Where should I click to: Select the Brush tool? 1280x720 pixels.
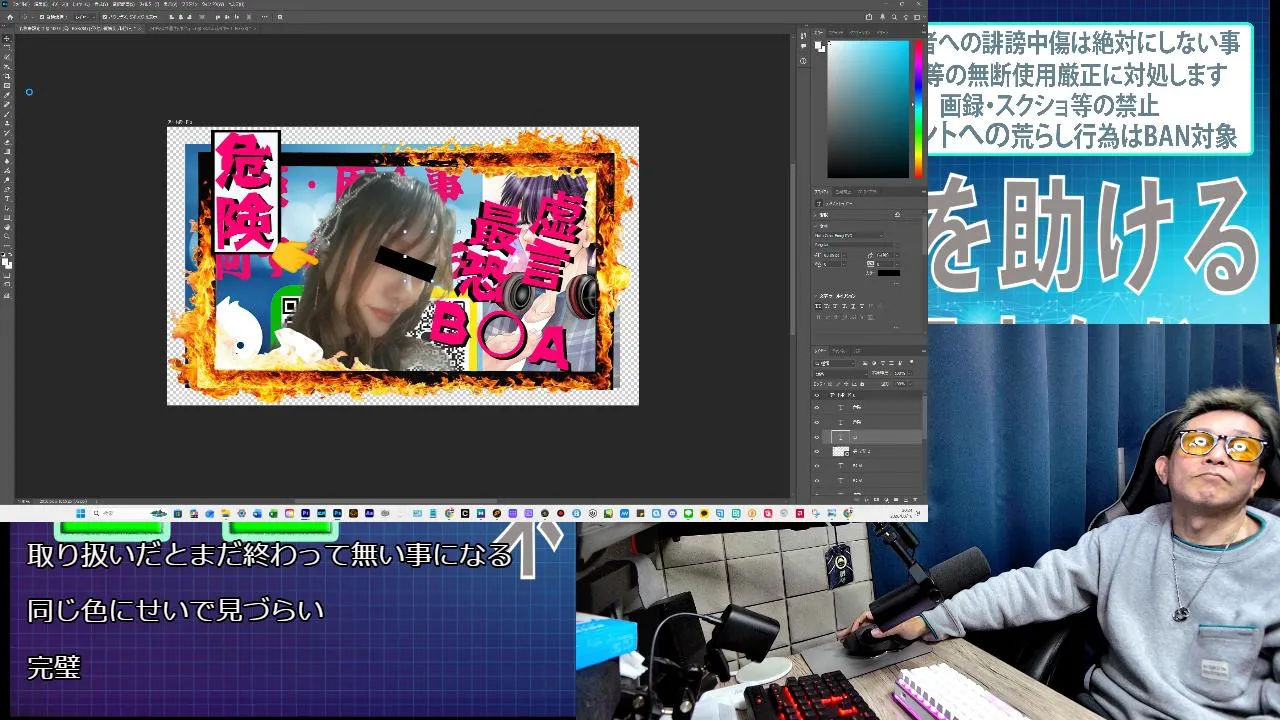pyautogui.click(x=7, y=113)
